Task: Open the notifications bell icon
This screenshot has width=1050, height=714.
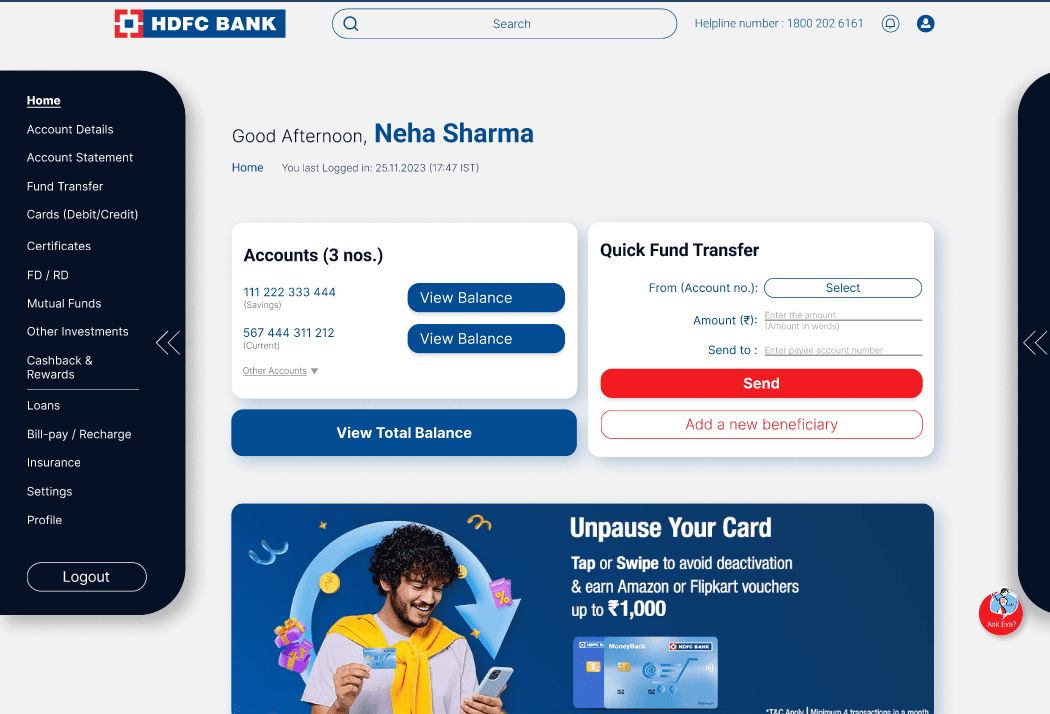Action: 890,23
